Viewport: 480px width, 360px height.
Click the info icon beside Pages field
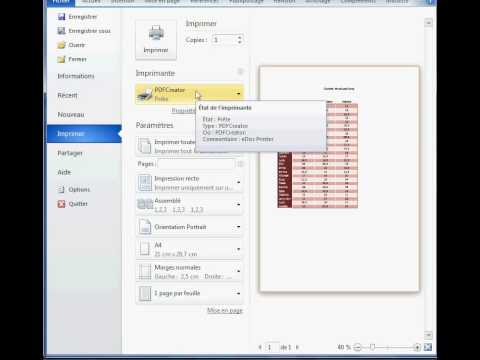(240, 164)
